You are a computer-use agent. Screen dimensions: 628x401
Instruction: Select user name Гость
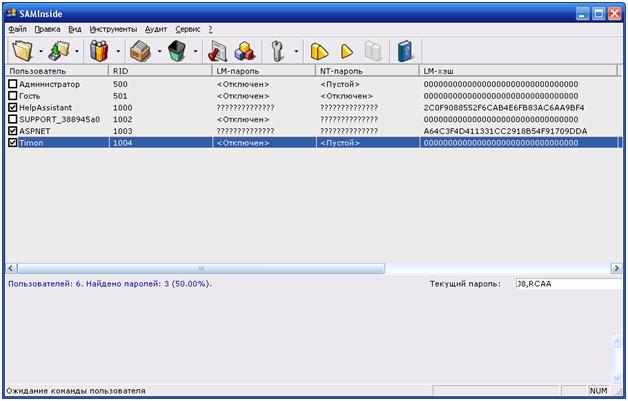pos(30,96)
